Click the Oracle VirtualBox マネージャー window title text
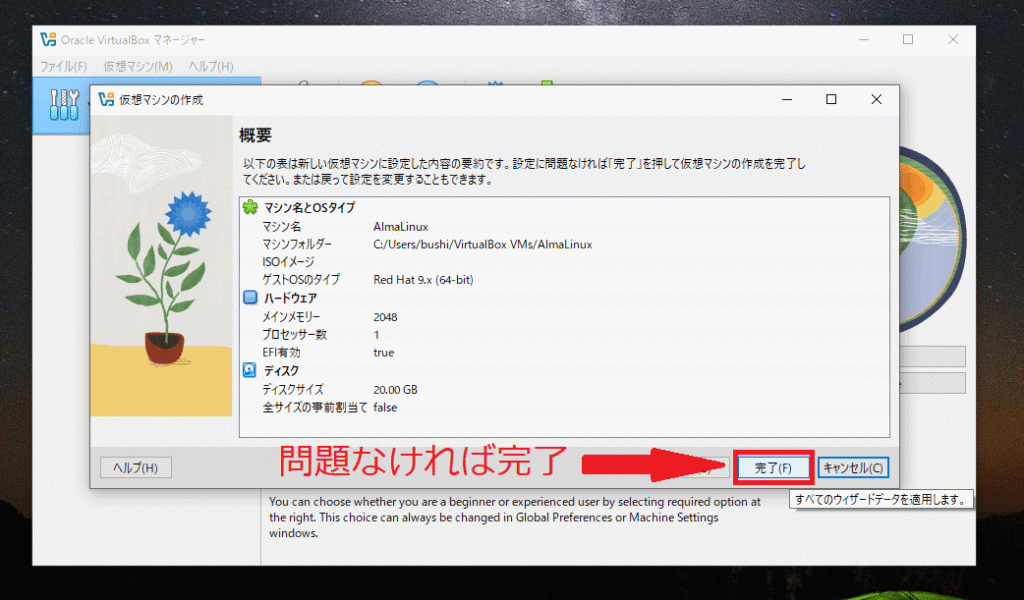1024x600 pixels. click(x=133, y=40)
